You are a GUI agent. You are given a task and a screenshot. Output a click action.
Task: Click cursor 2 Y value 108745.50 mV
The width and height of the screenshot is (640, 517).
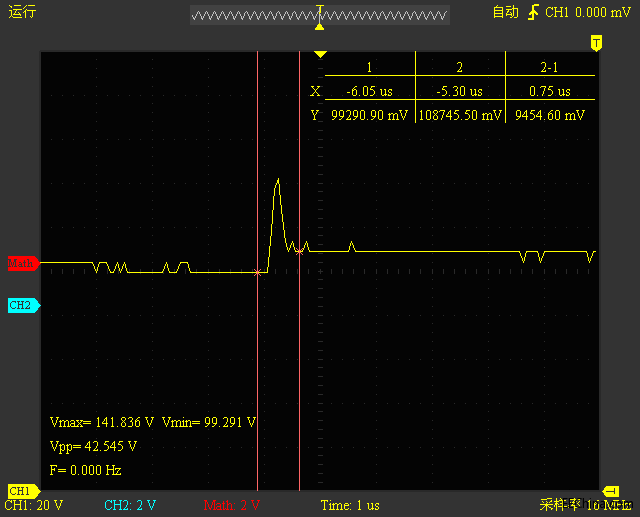(x=460, y=115)
